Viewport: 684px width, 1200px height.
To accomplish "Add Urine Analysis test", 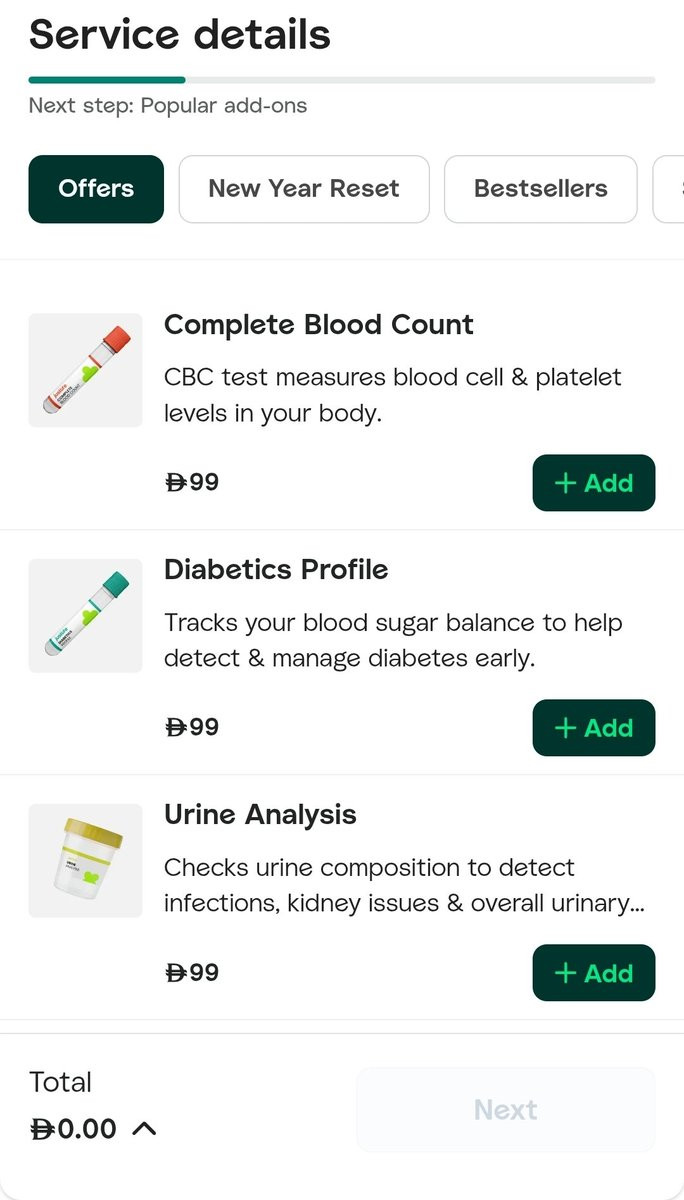I will 593,973.
